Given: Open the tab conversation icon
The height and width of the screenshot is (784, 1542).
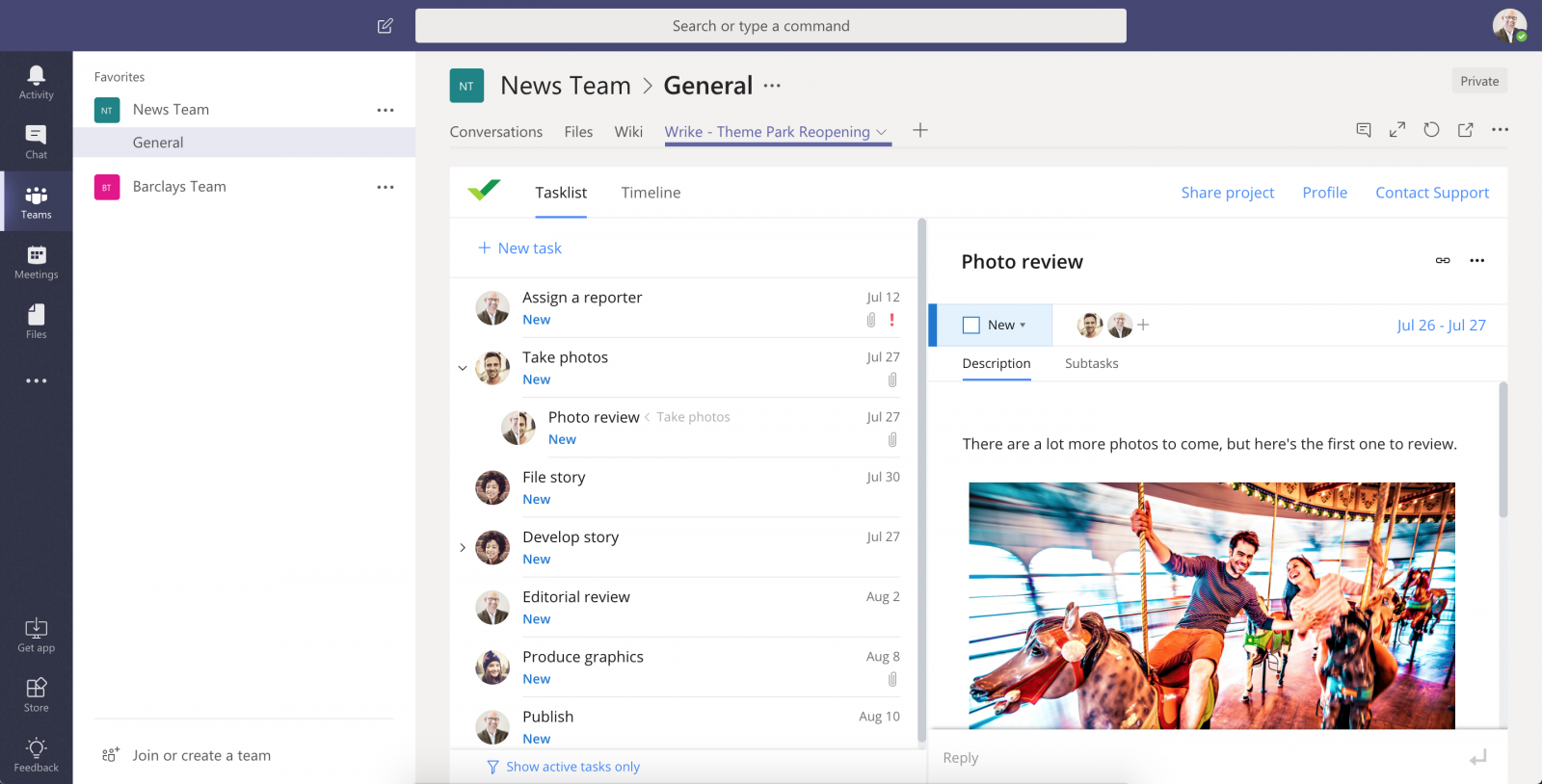Looking at the screenshot, I should [1364, 130].
